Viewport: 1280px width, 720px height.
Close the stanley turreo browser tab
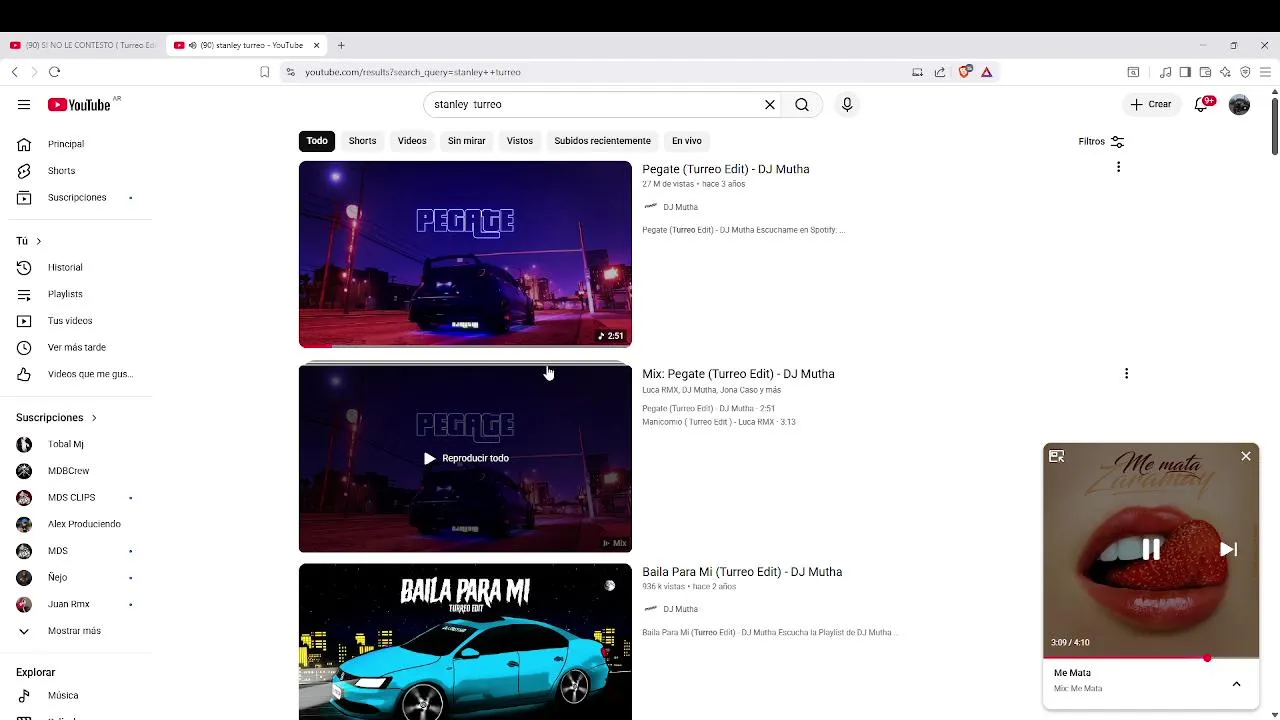tap(316, 45)
